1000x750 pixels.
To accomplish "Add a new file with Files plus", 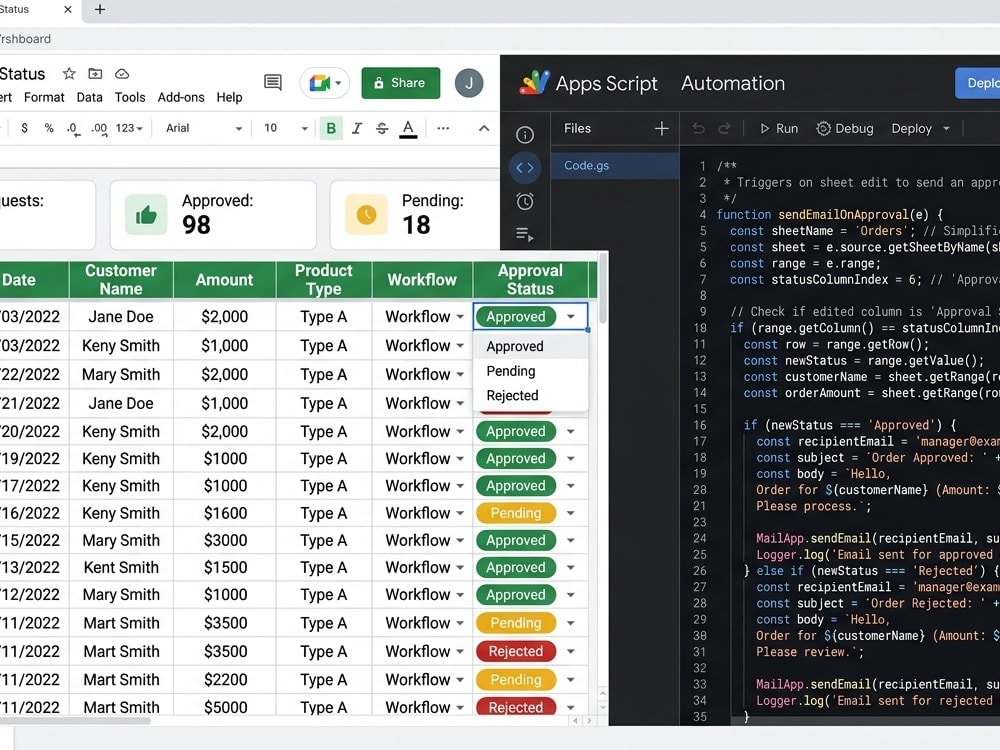I will [662, 129].
